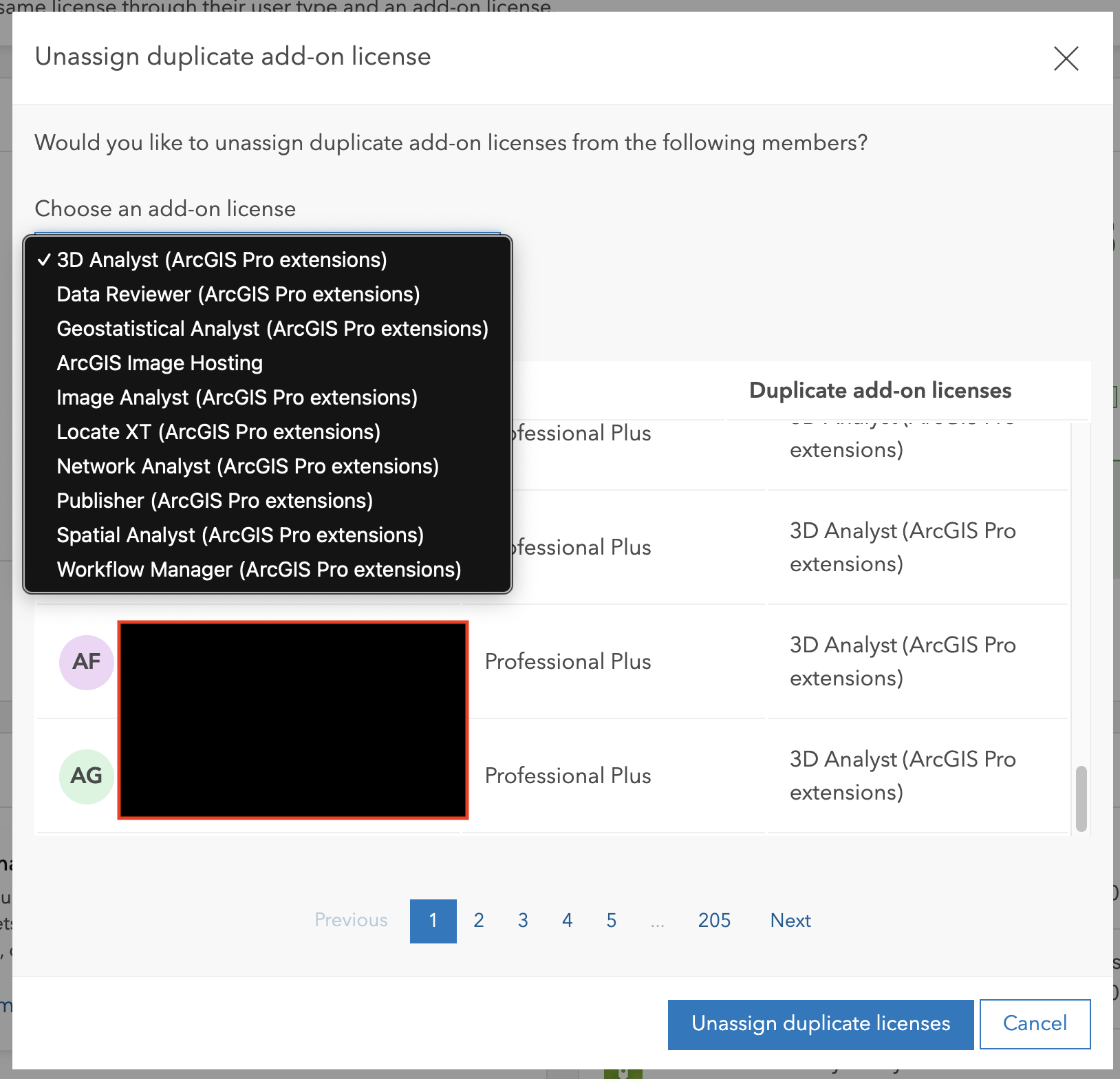The height and width of the screenshot is (1079, 1120).
Task: Click 3D Analyst license cell in AG row
Action: point(903,776)
